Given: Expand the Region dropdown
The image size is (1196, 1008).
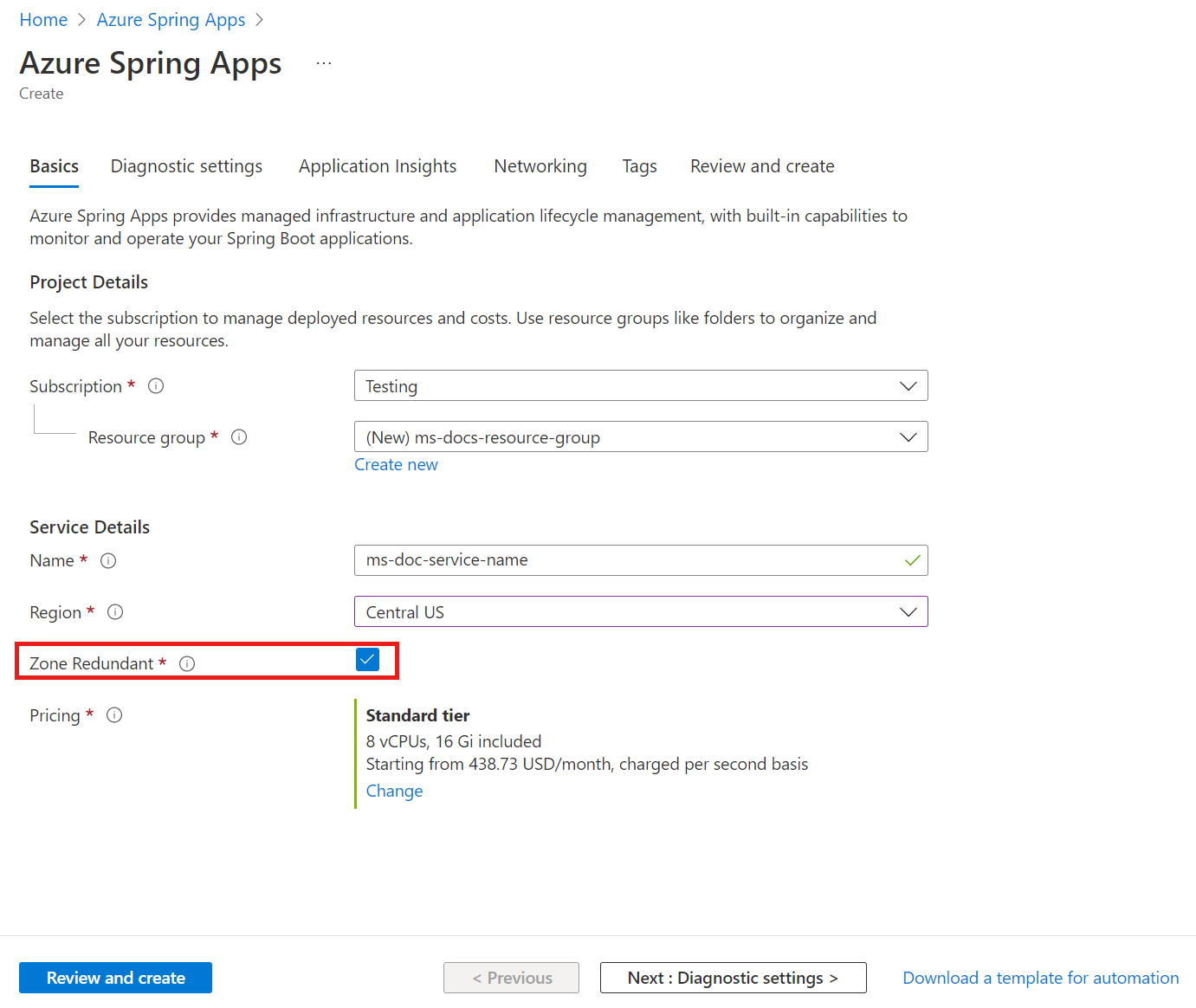Looking at the screenshot, I should click(640, 612).
